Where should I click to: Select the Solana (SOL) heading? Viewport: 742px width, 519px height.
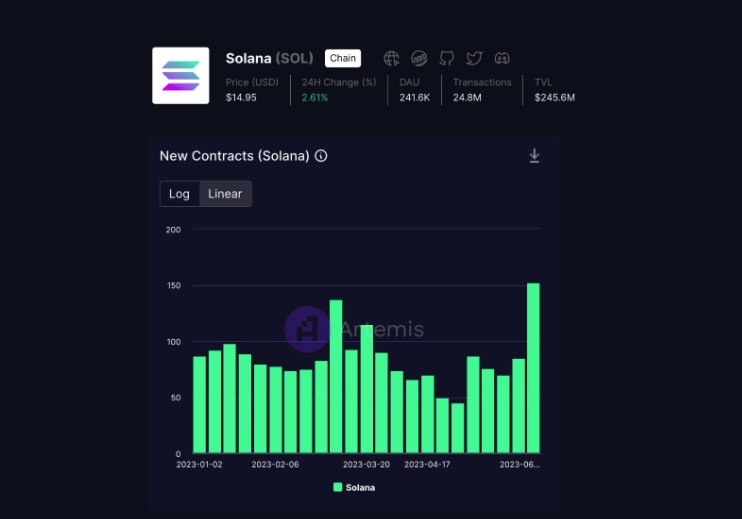pyautogui.click(x=269, y=58)
